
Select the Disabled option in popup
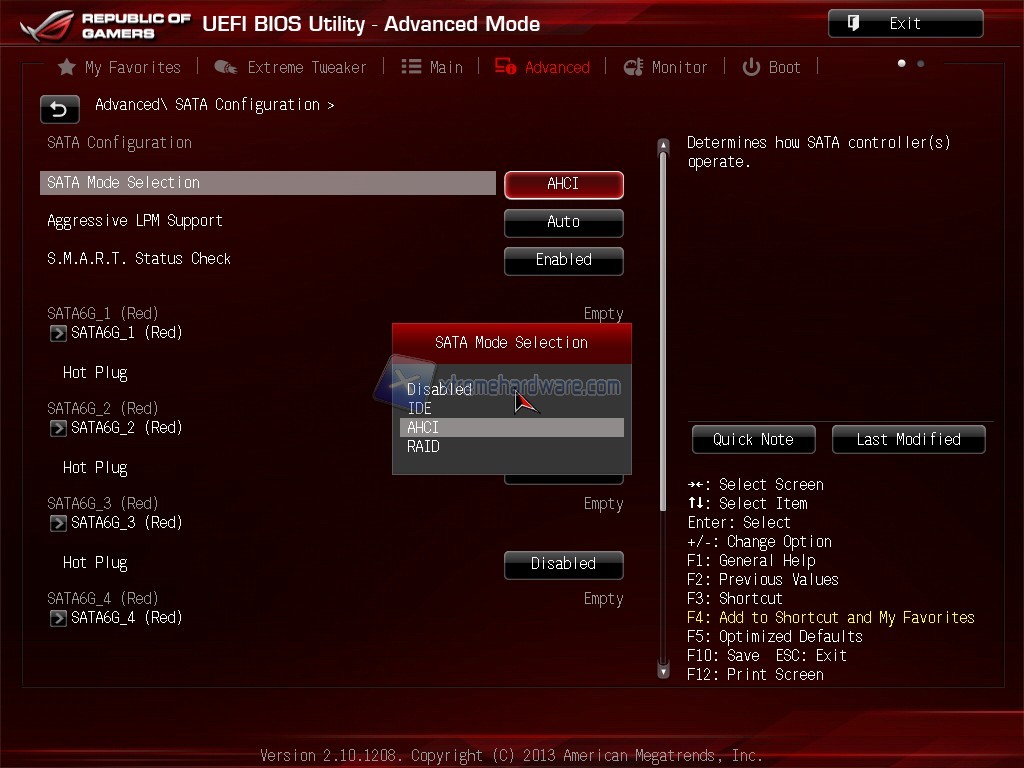coord(439,389)
